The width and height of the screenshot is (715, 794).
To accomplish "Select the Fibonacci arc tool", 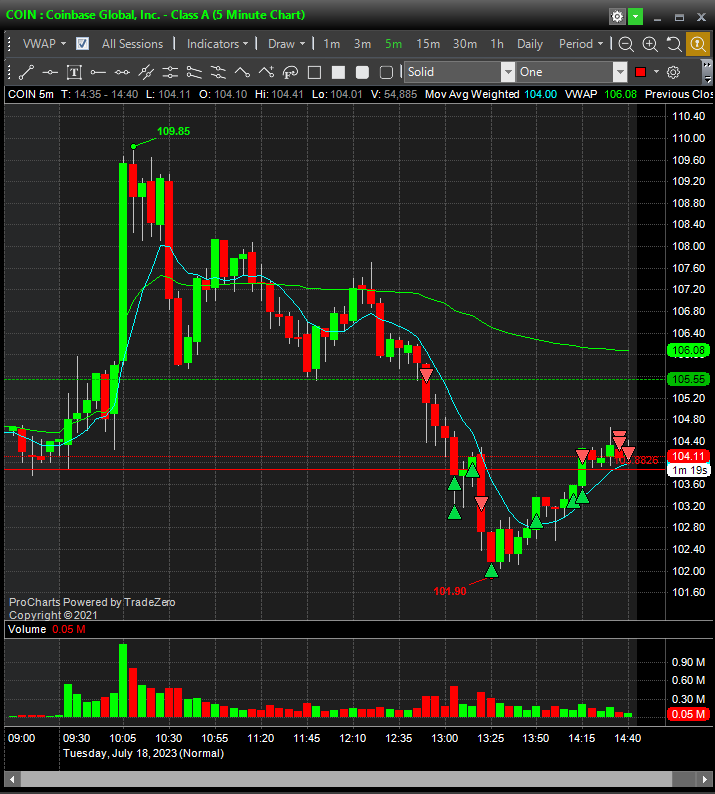I will point(290,72).
